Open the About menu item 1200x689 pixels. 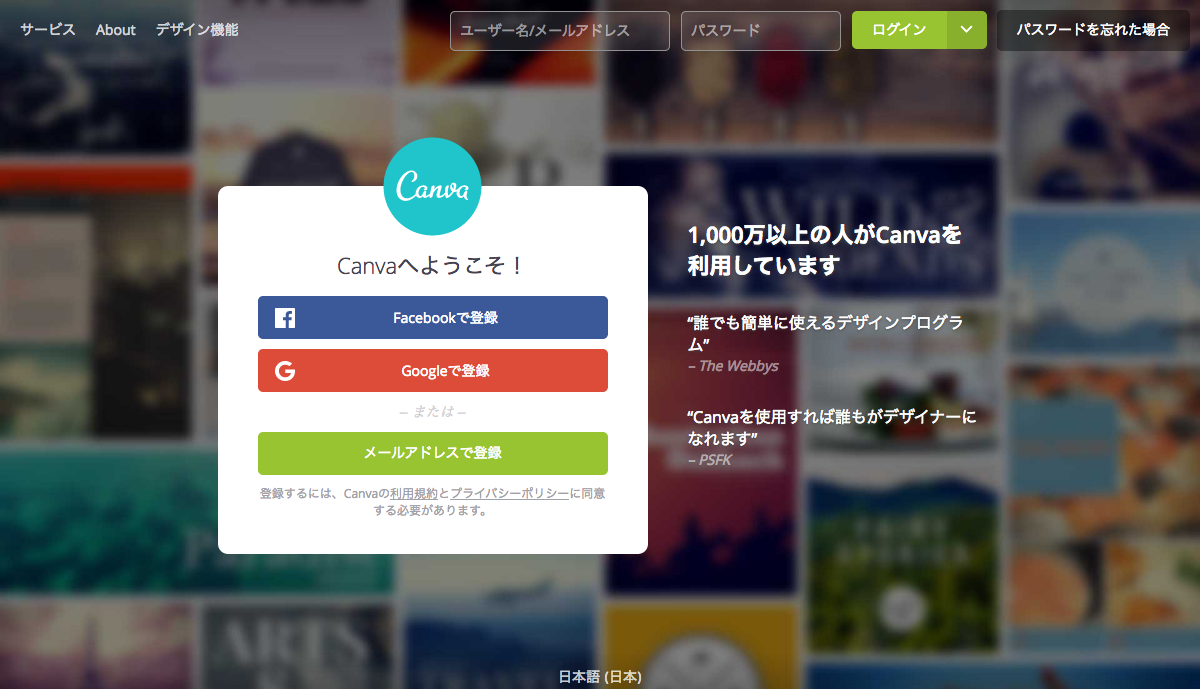(116, 30)
